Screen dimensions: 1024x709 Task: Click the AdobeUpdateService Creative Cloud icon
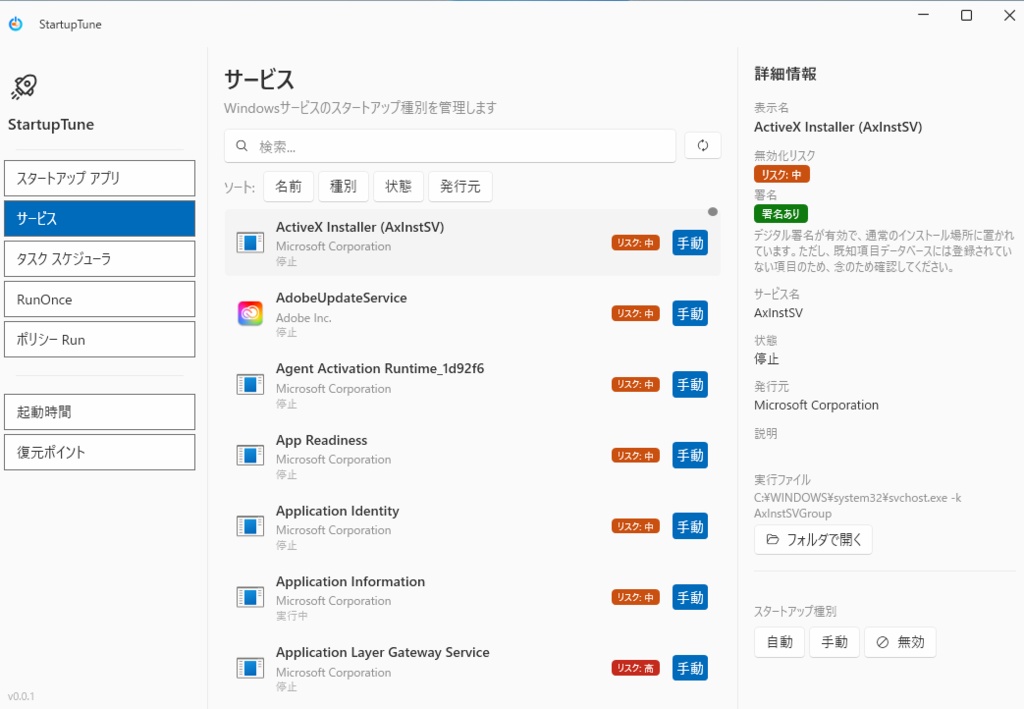point(250,313)
